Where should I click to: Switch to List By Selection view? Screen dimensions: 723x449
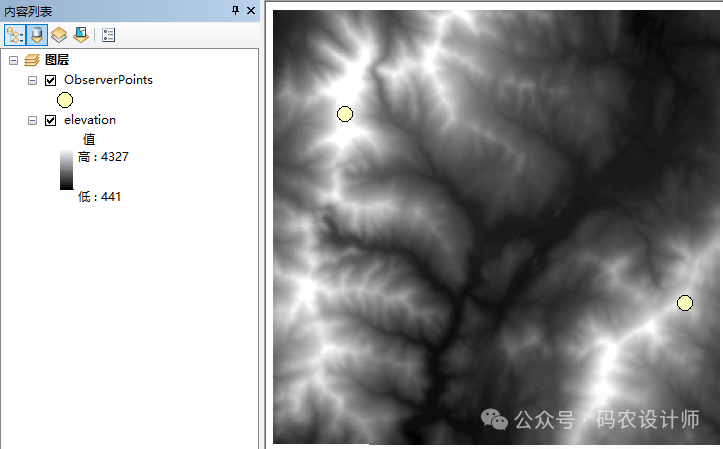tap(80, 35)
